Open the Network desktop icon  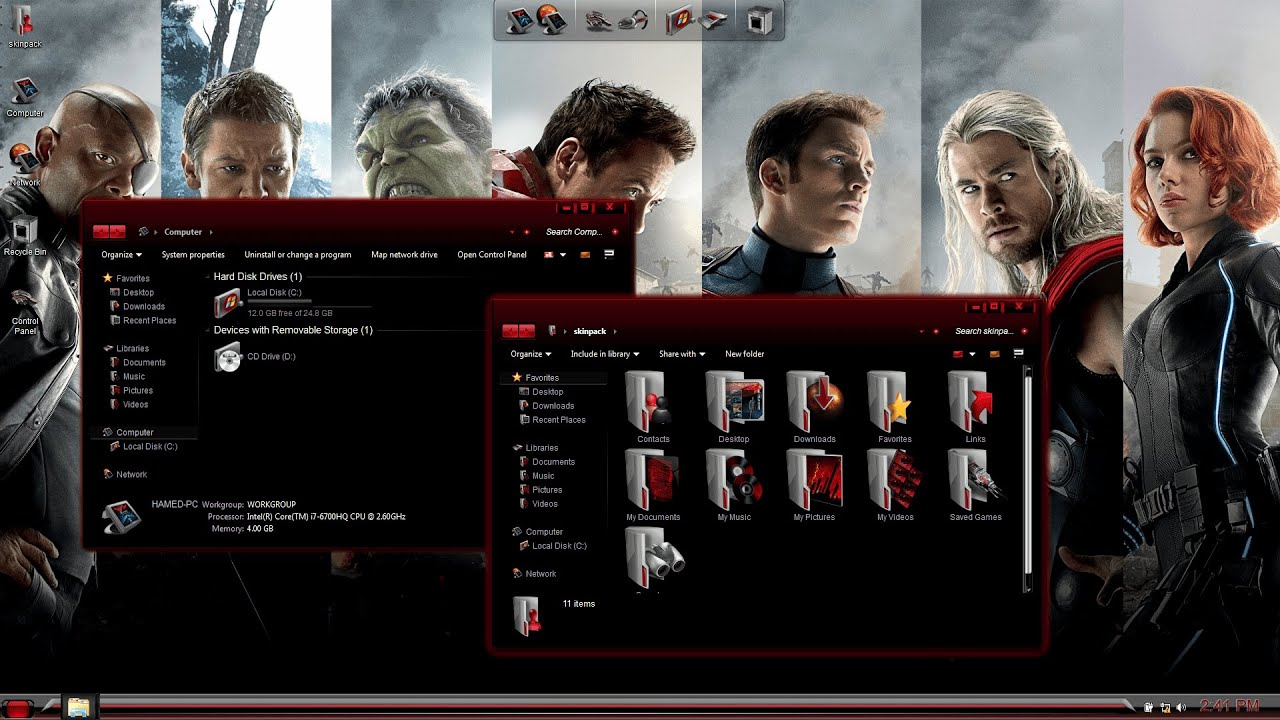point(24,166)
